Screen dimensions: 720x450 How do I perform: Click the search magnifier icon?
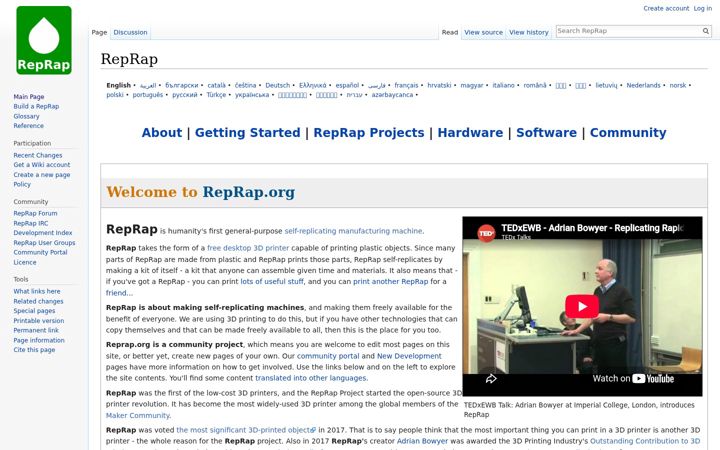[706, 31]
